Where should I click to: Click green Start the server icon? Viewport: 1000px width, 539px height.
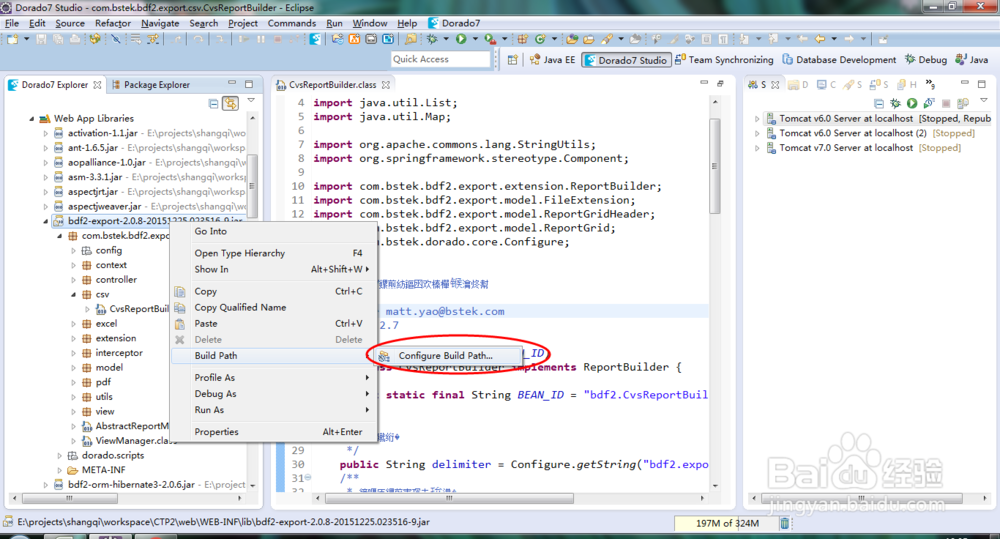click(912, 103)
